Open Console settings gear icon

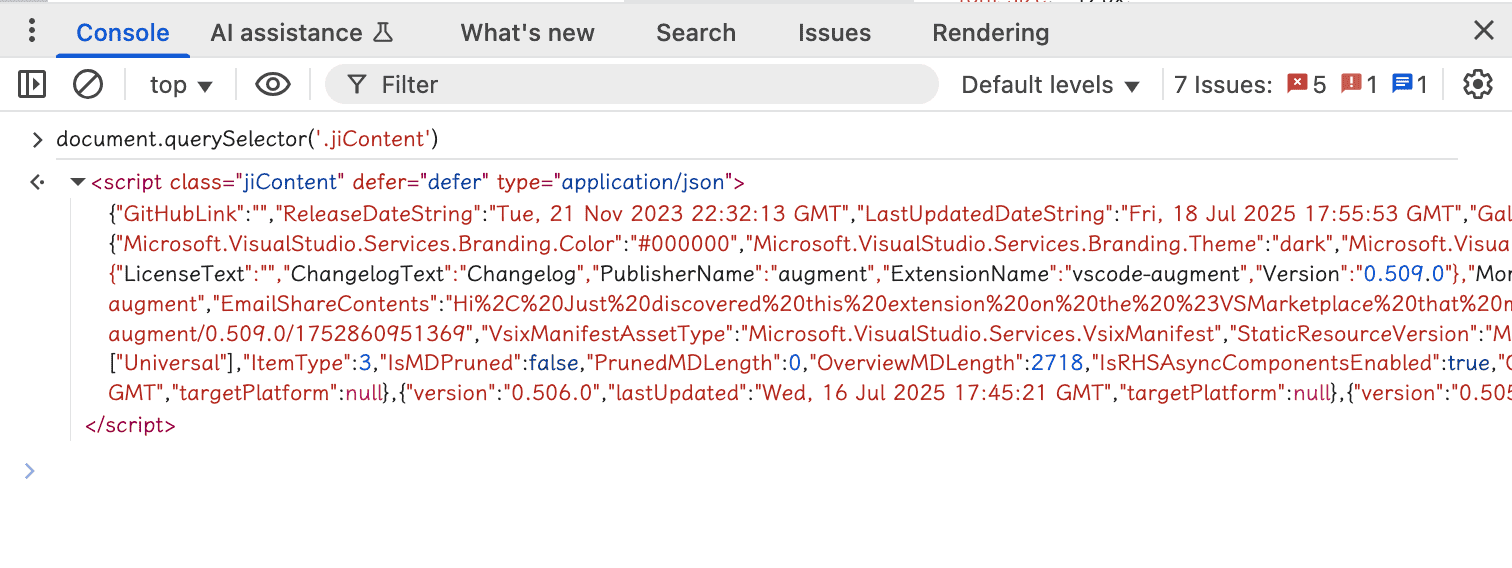click(1477, 85)
